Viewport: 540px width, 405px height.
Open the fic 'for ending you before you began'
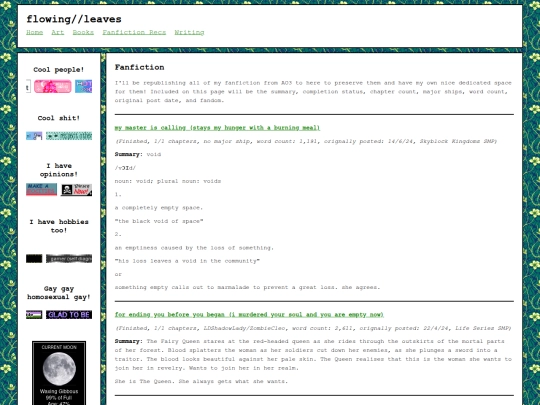[x=249, y=314]
